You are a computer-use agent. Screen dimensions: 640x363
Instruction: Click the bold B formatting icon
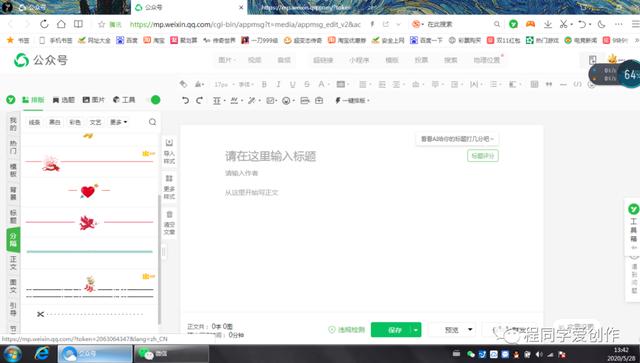264,84
